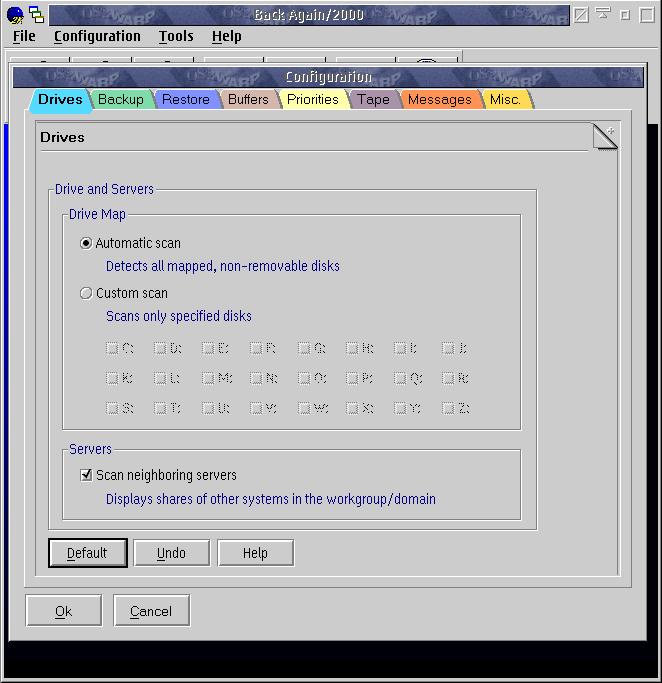Check the E: drive checkbox
This screenshot has width=662, height=683.
208,348
